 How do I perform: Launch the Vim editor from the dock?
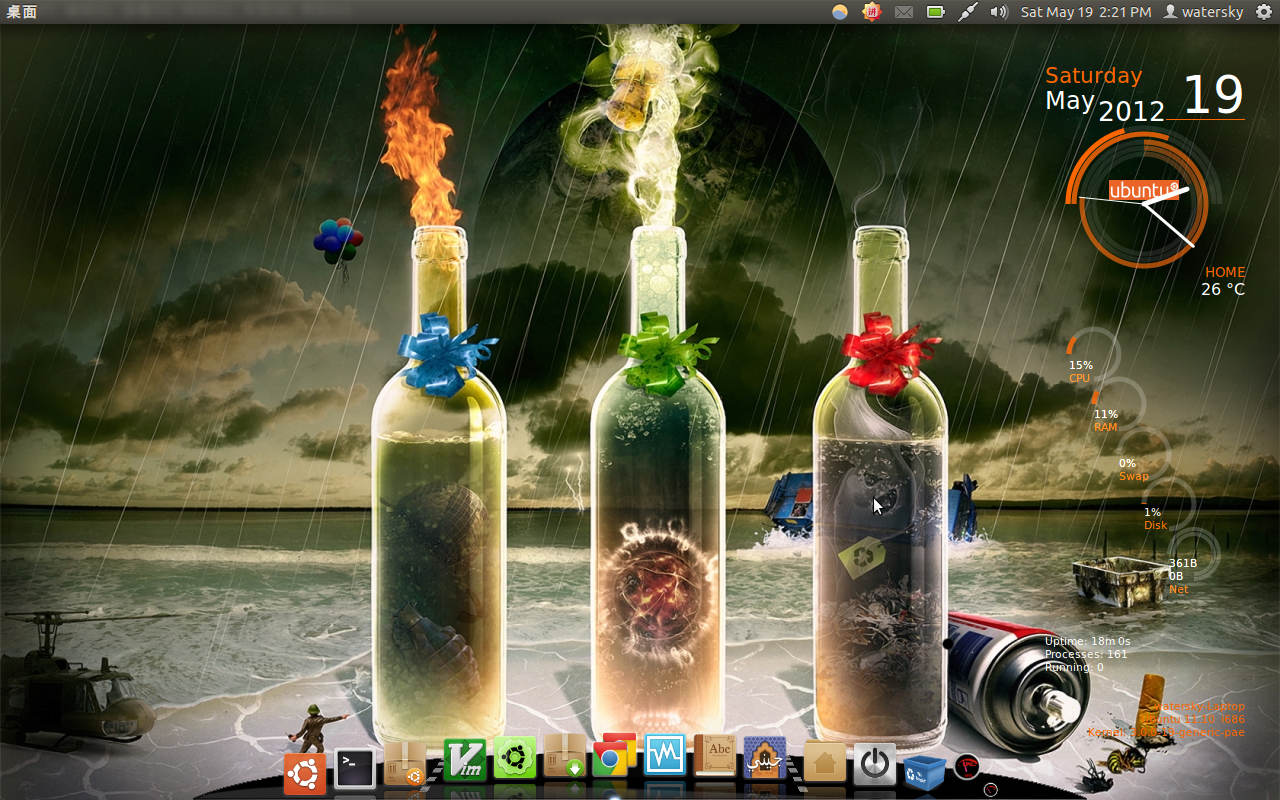(x=465, y=760)
